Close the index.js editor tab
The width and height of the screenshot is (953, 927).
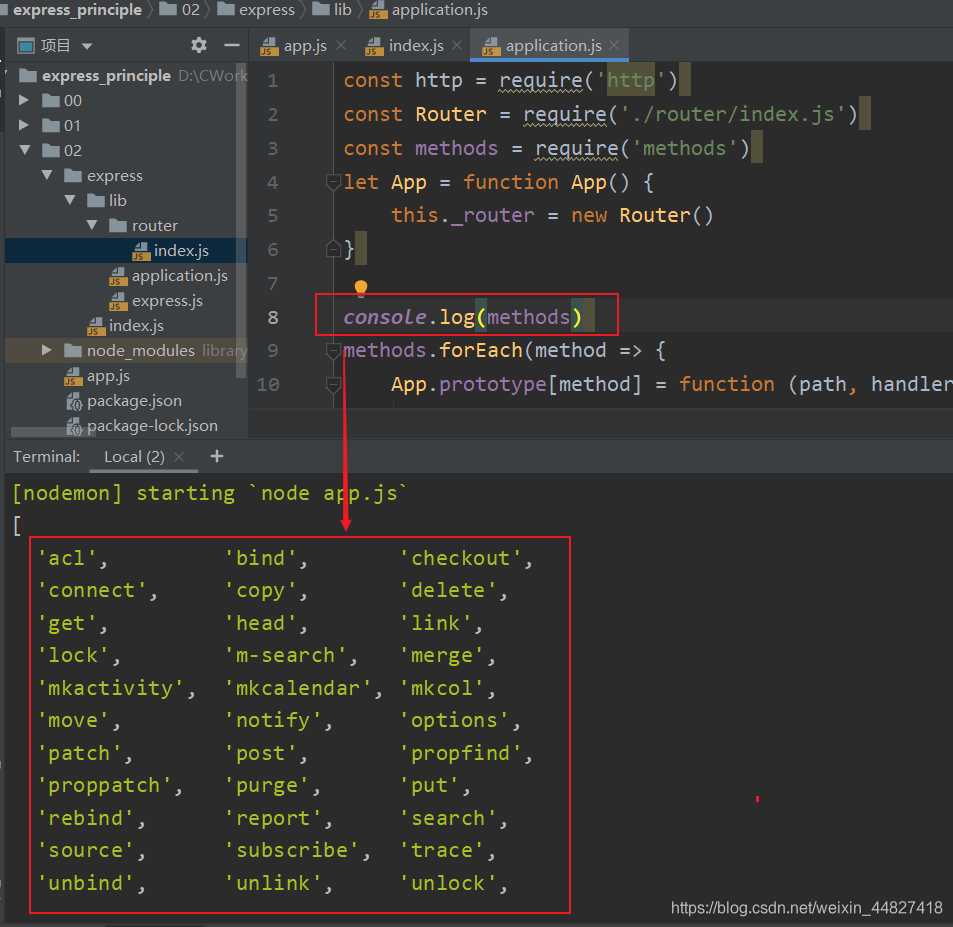457,46
